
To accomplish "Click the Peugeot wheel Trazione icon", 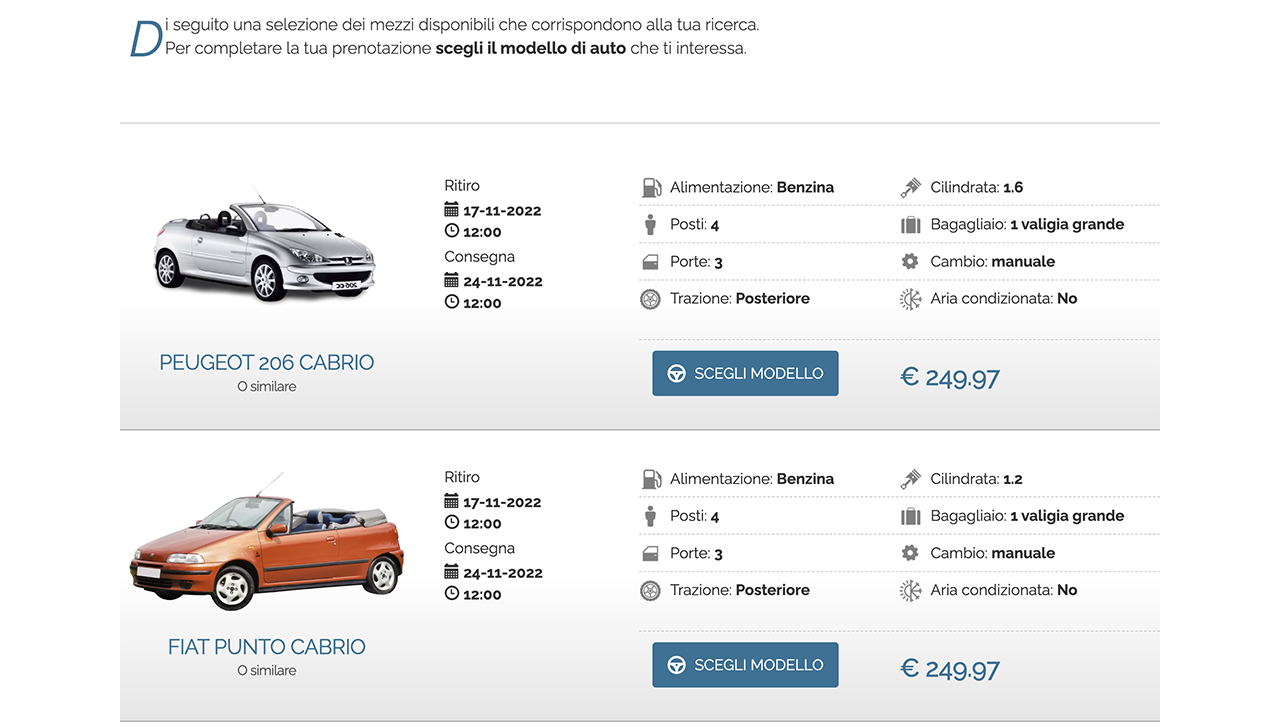I will [650, 299].
